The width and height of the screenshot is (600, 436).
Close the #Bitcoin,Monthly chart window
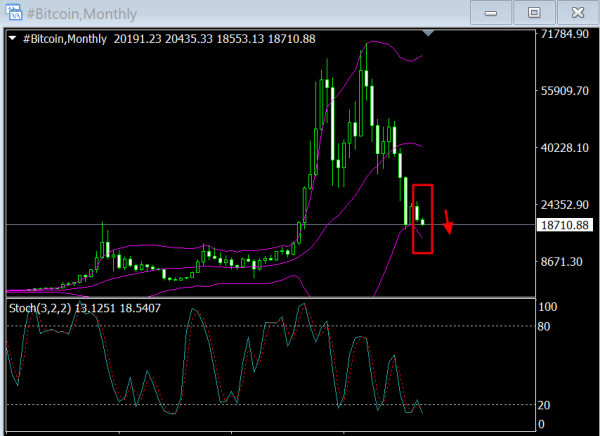[x=578, y=13]
